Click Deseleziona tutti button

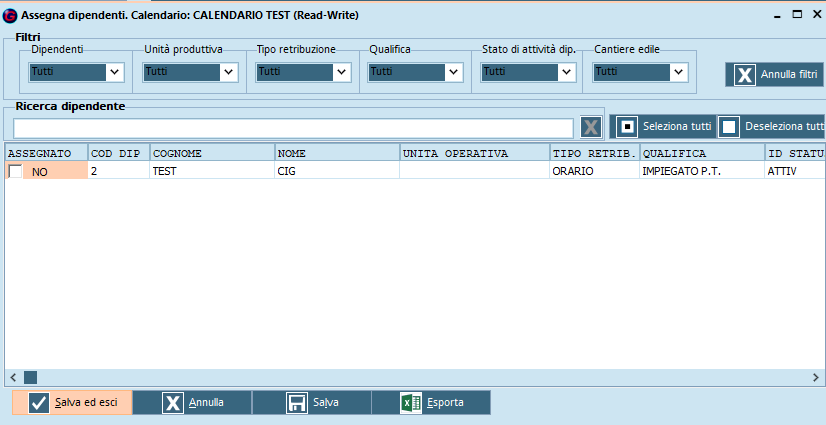tap(771, 127)
